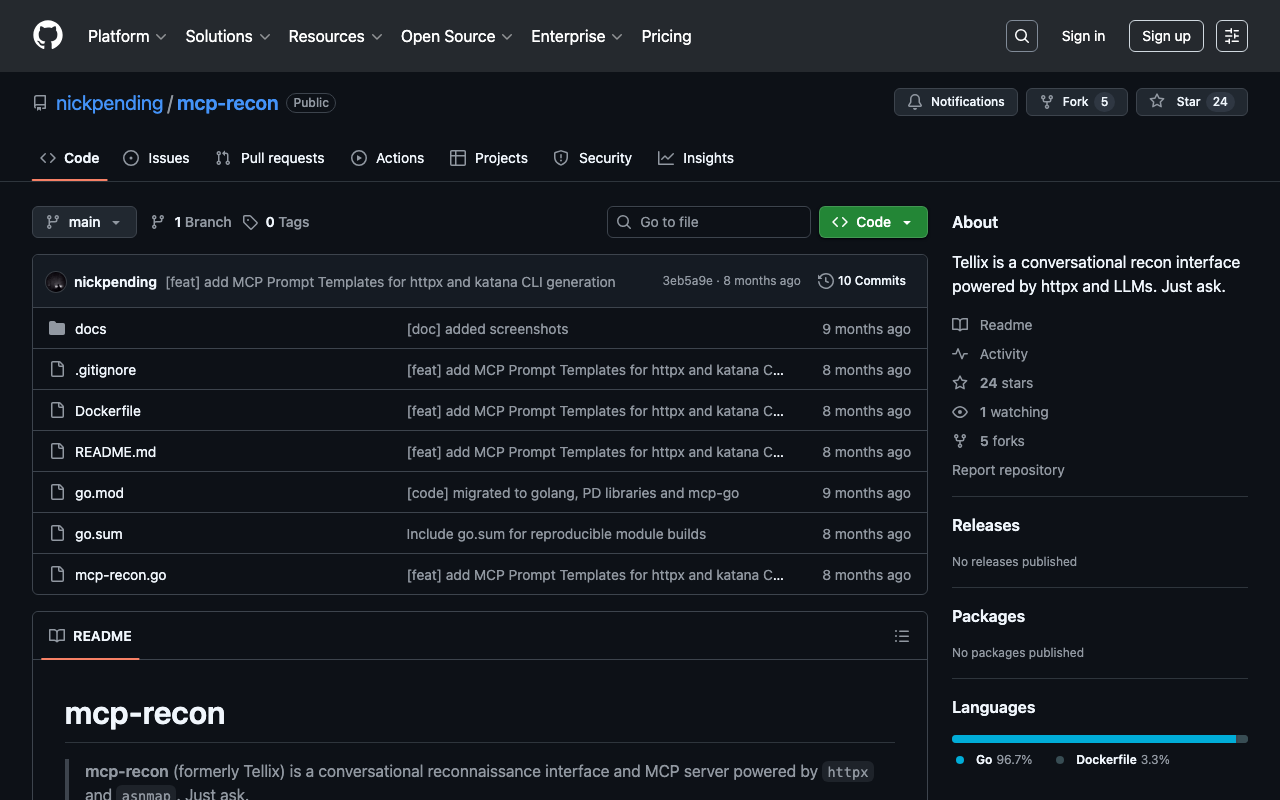Open the Platform navigation menu
The width and height of the screenshot is (1280, 800).
[127, 36]
